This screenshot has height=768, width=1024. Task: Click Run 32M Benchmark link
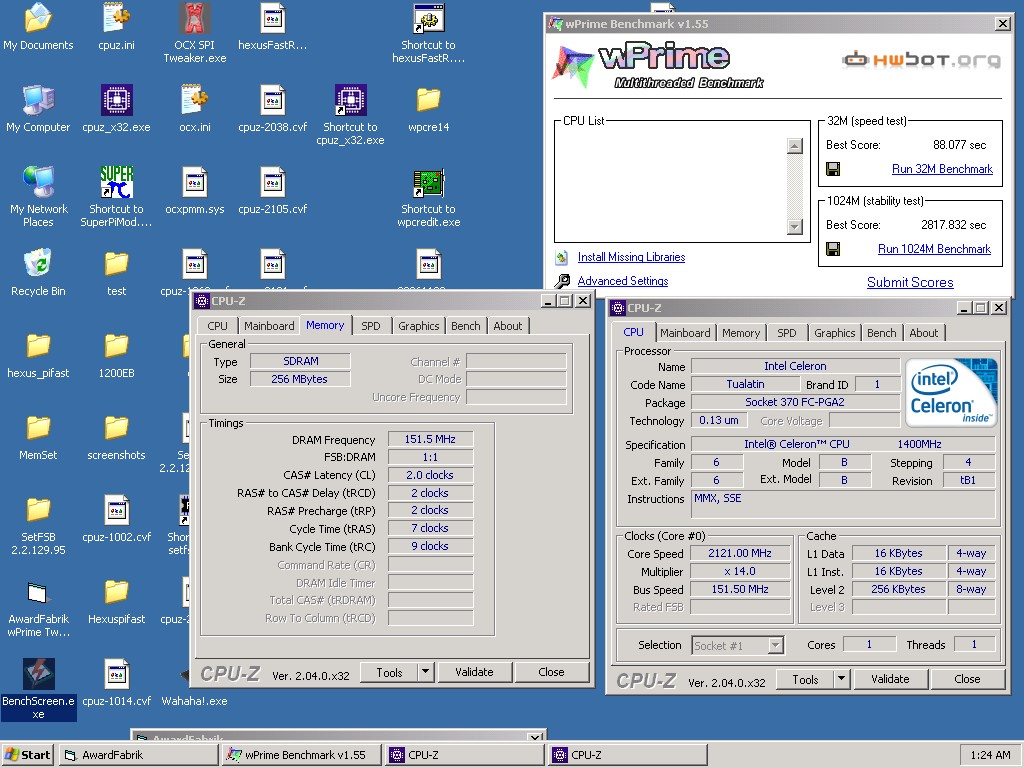click(942, 169)
